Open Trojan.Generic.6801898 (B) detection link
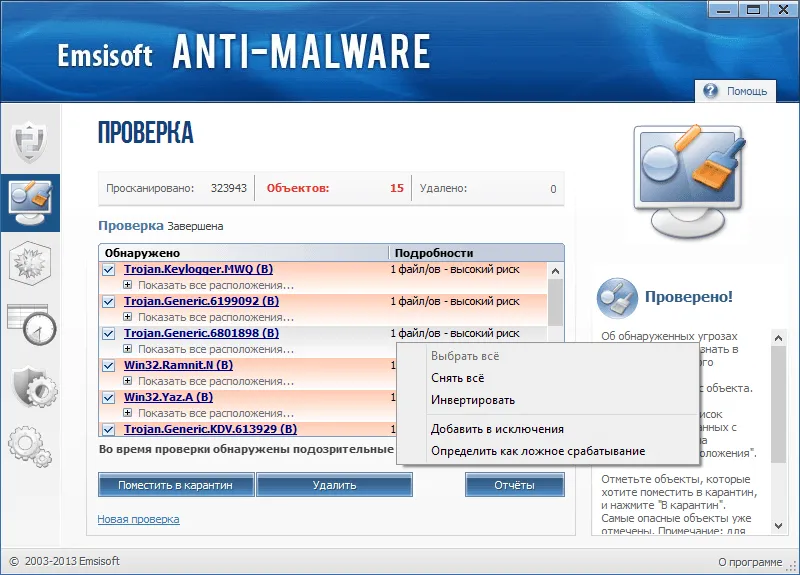800x575 pixels. click(202, 333)
